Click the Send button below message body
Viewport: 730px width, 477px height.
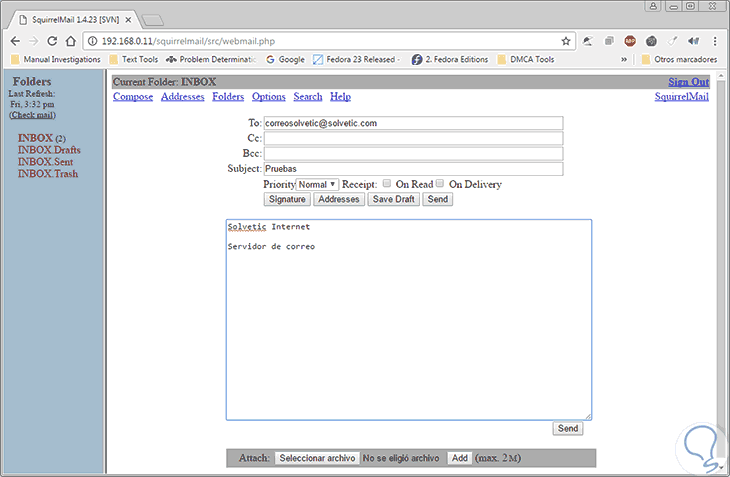coord(568,428)
